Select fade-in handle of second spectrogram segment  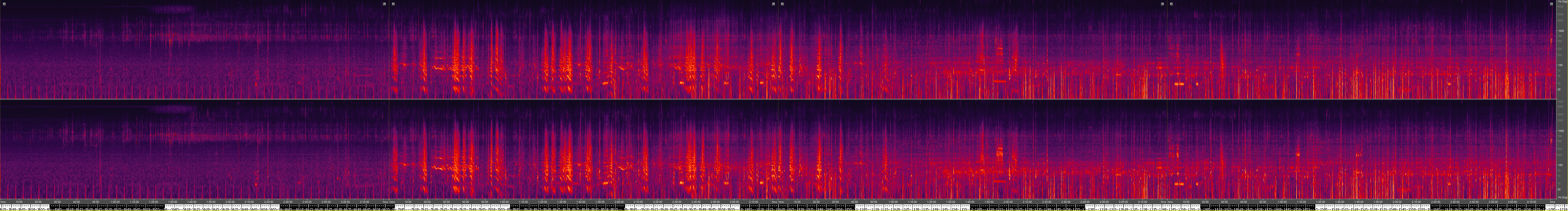coord(393,4)
